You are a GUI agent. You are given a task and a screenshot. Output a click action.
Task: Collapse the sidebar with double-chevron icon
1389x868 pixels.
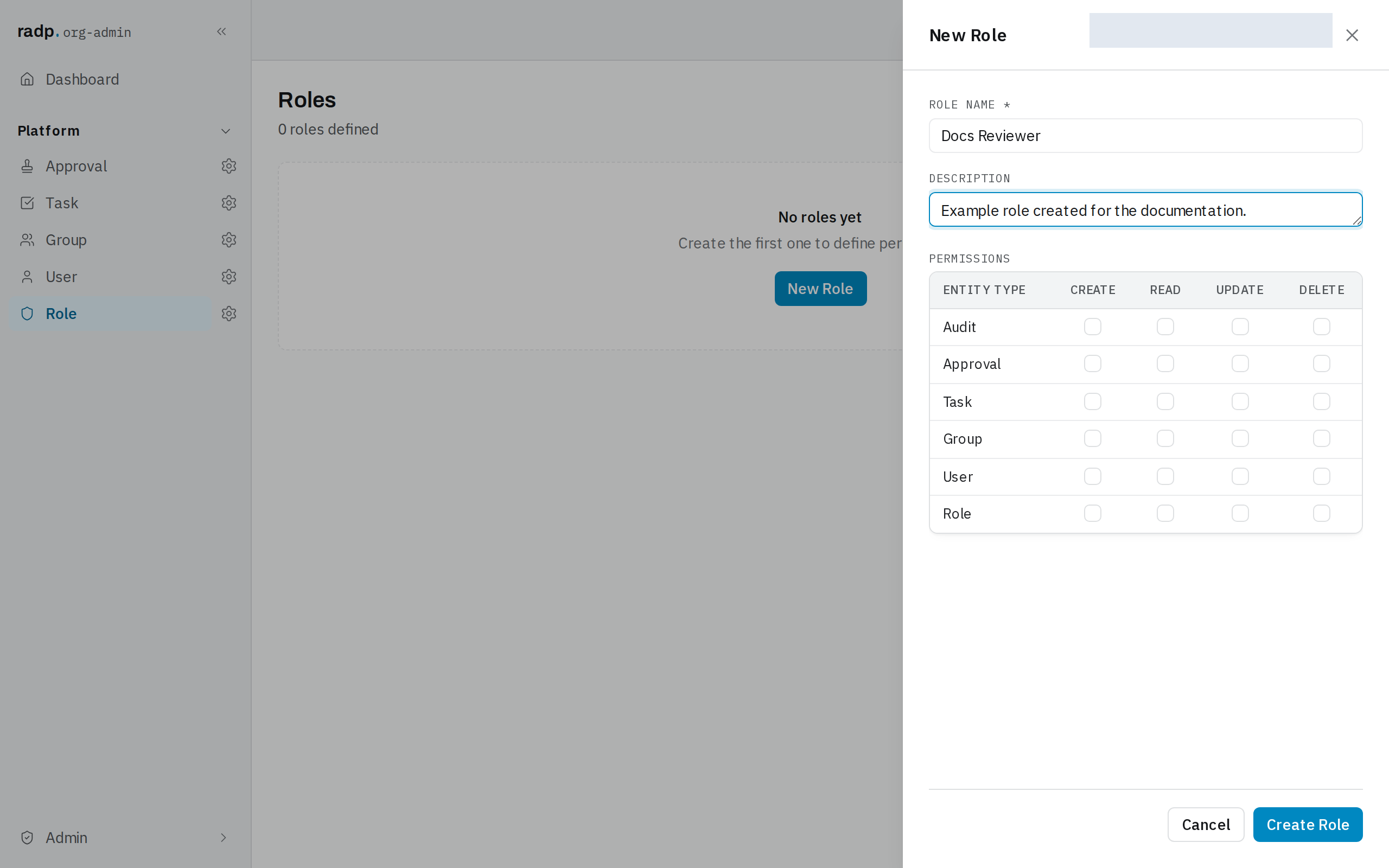[x=221, y=31]
